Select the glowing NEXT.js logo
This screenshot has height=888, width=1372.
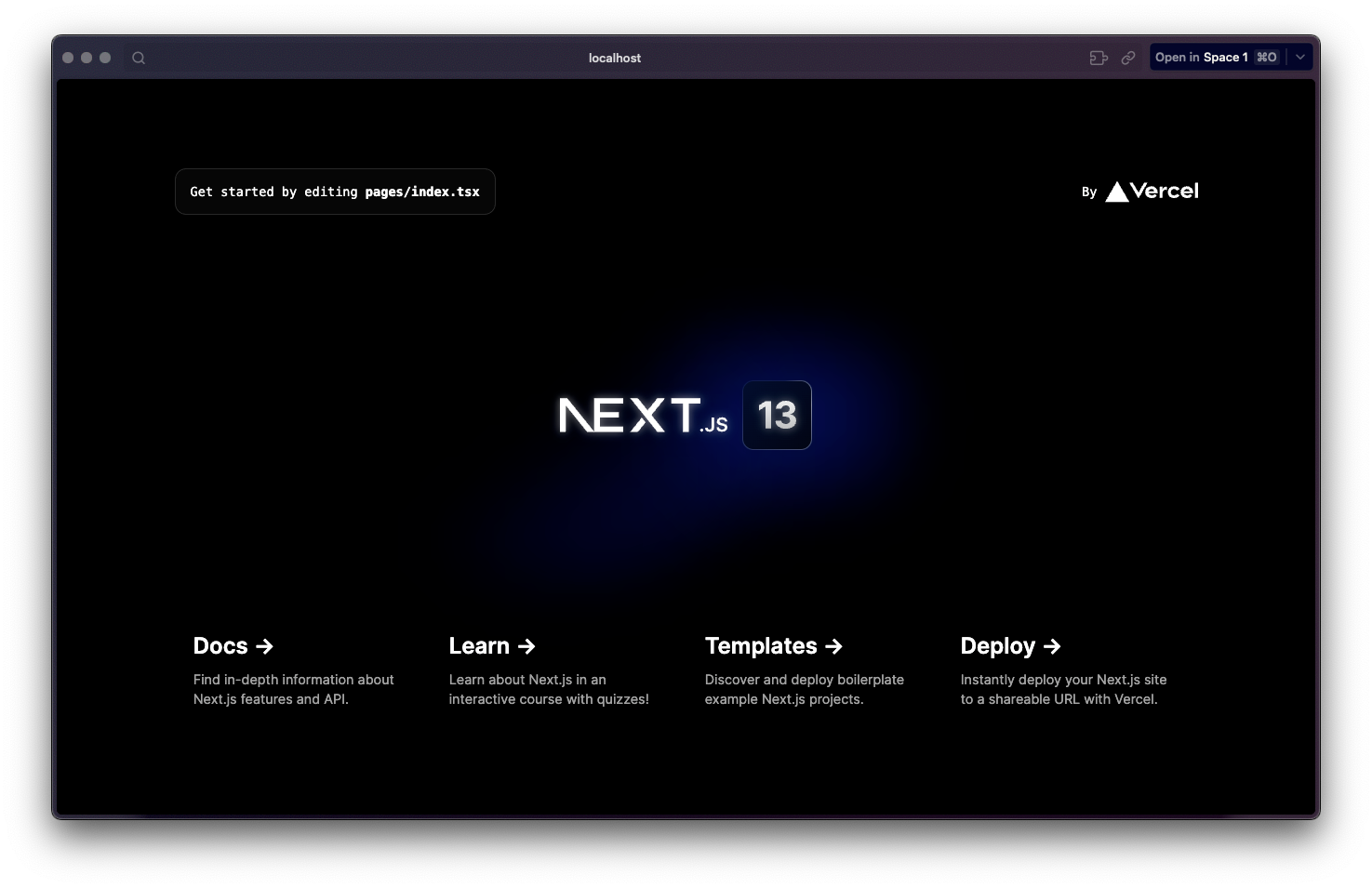[640, 416]
